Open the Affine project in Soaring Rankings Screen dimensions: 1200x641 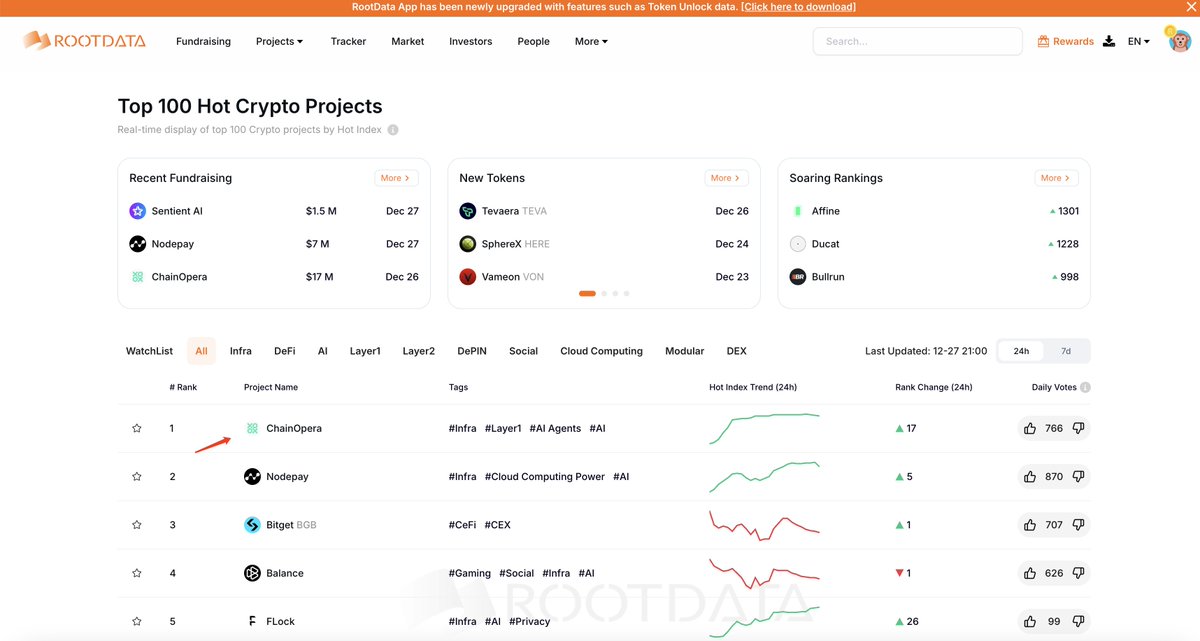coord(826,211)
